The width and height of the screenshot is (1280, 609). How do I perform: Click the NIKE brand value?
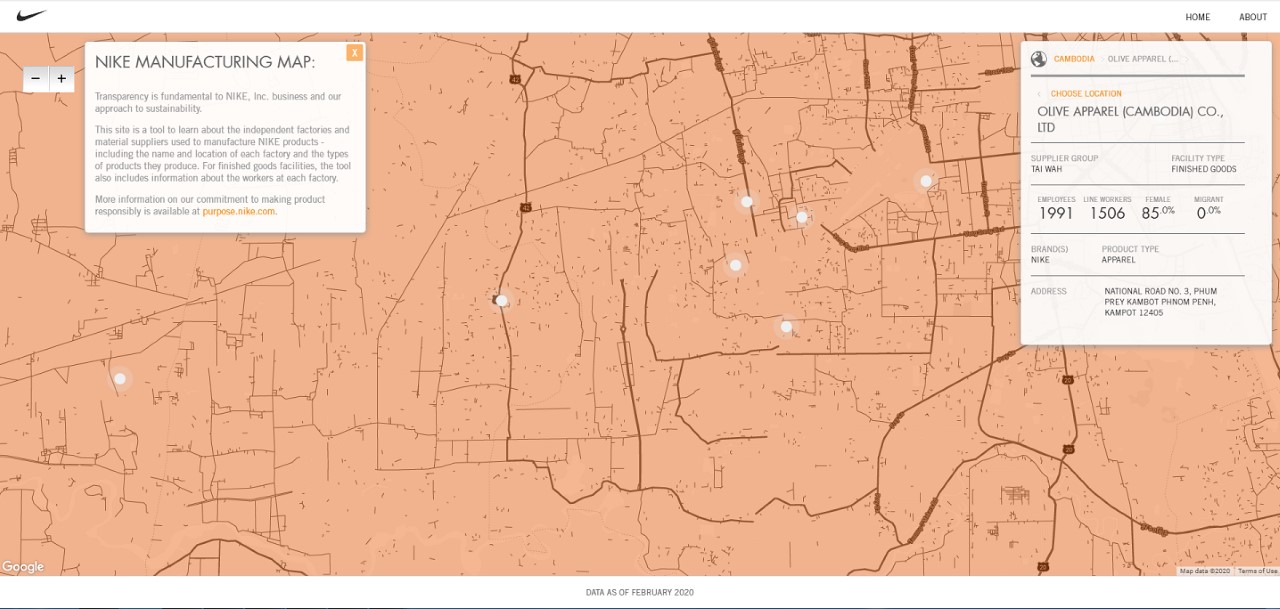1040,260
